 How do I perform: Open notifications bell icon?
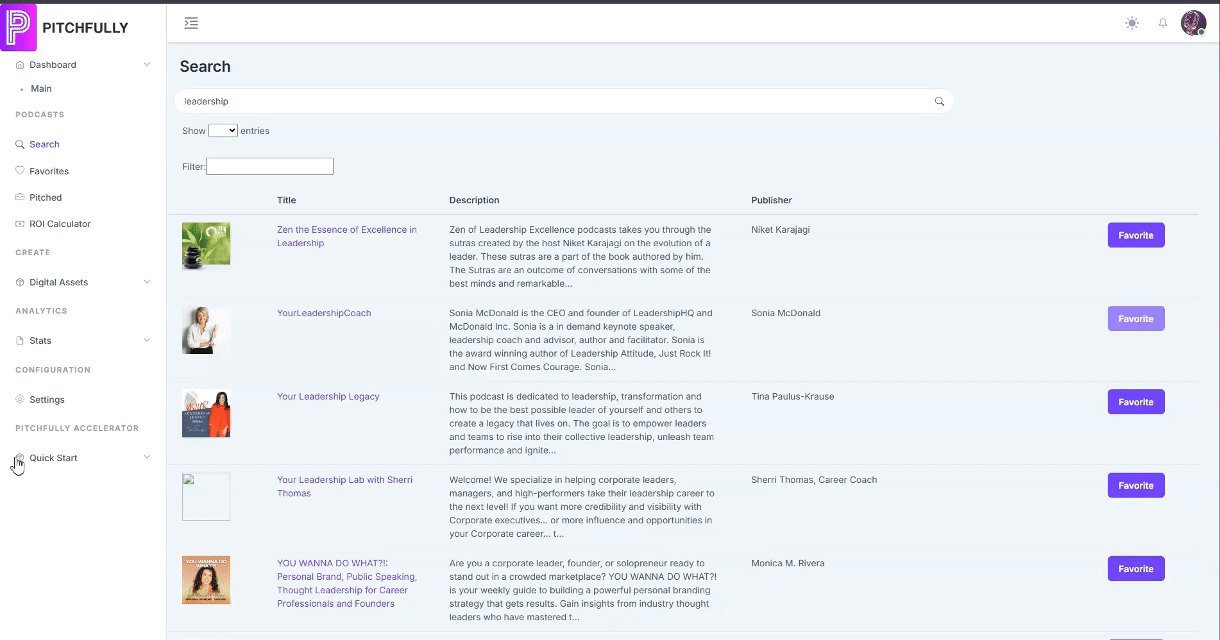[x=1163, y=23]
